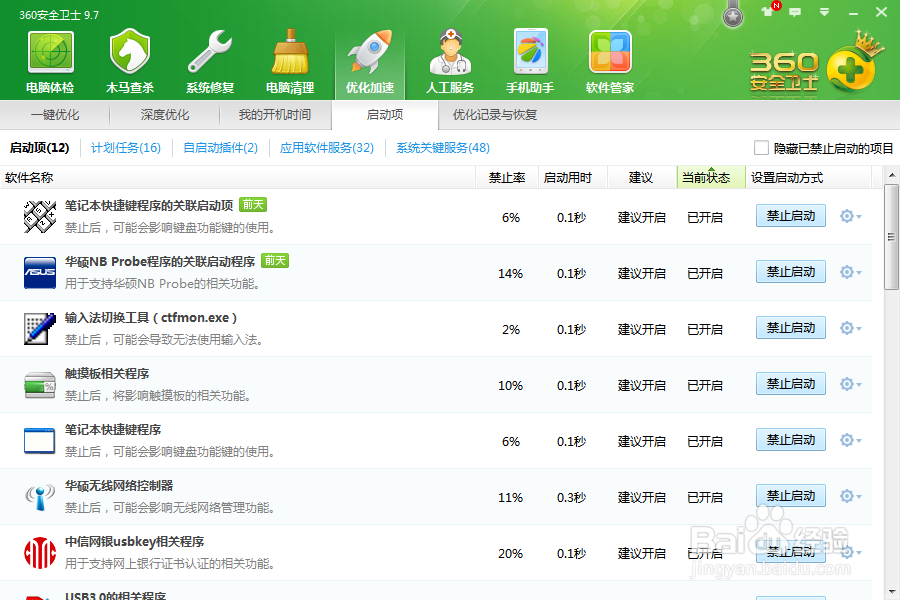Sort by 软件名称 column header
The width and height of the screenshot is (900, 600).
(x=238, y=178)
